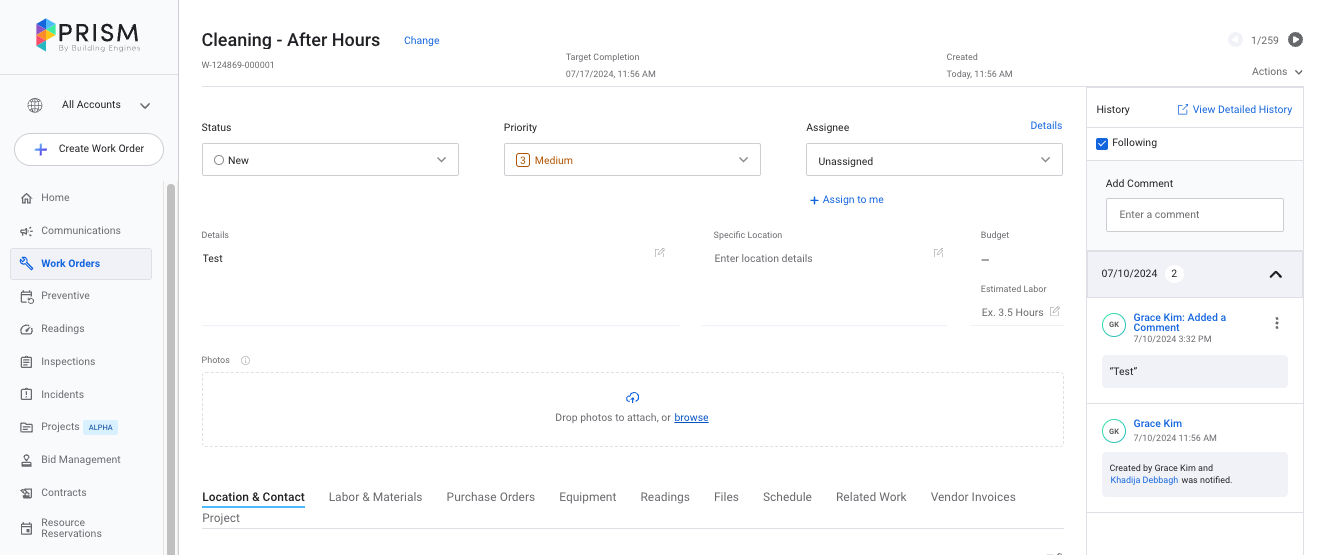This screenshot has height=555, width=1319.
Task: Click the edit icon for Specific Location
Action: (x=938, y=253)
